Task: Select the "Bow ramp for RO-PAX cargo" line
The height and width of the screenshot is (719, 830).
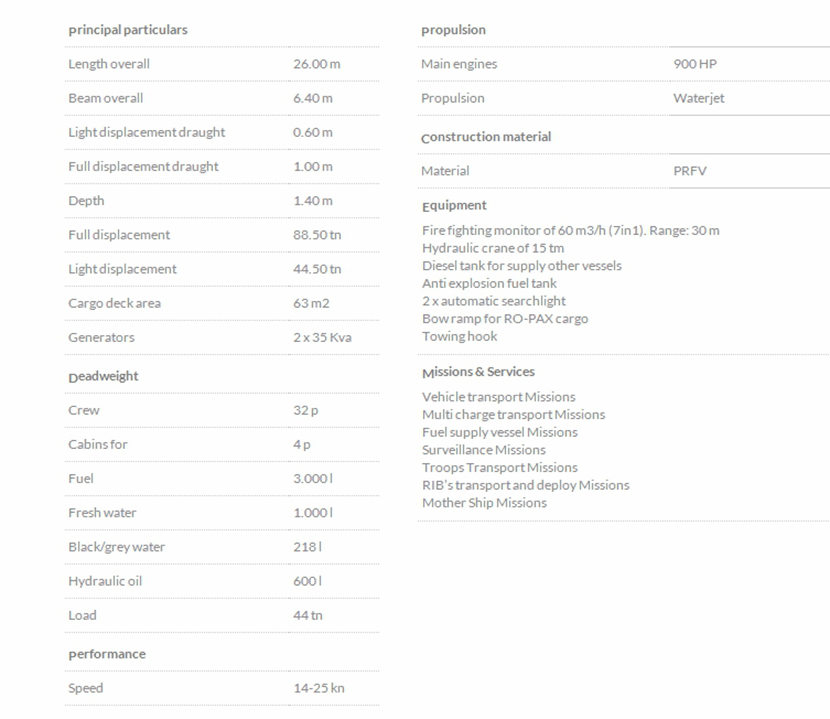Action: (x=504, y=319)
